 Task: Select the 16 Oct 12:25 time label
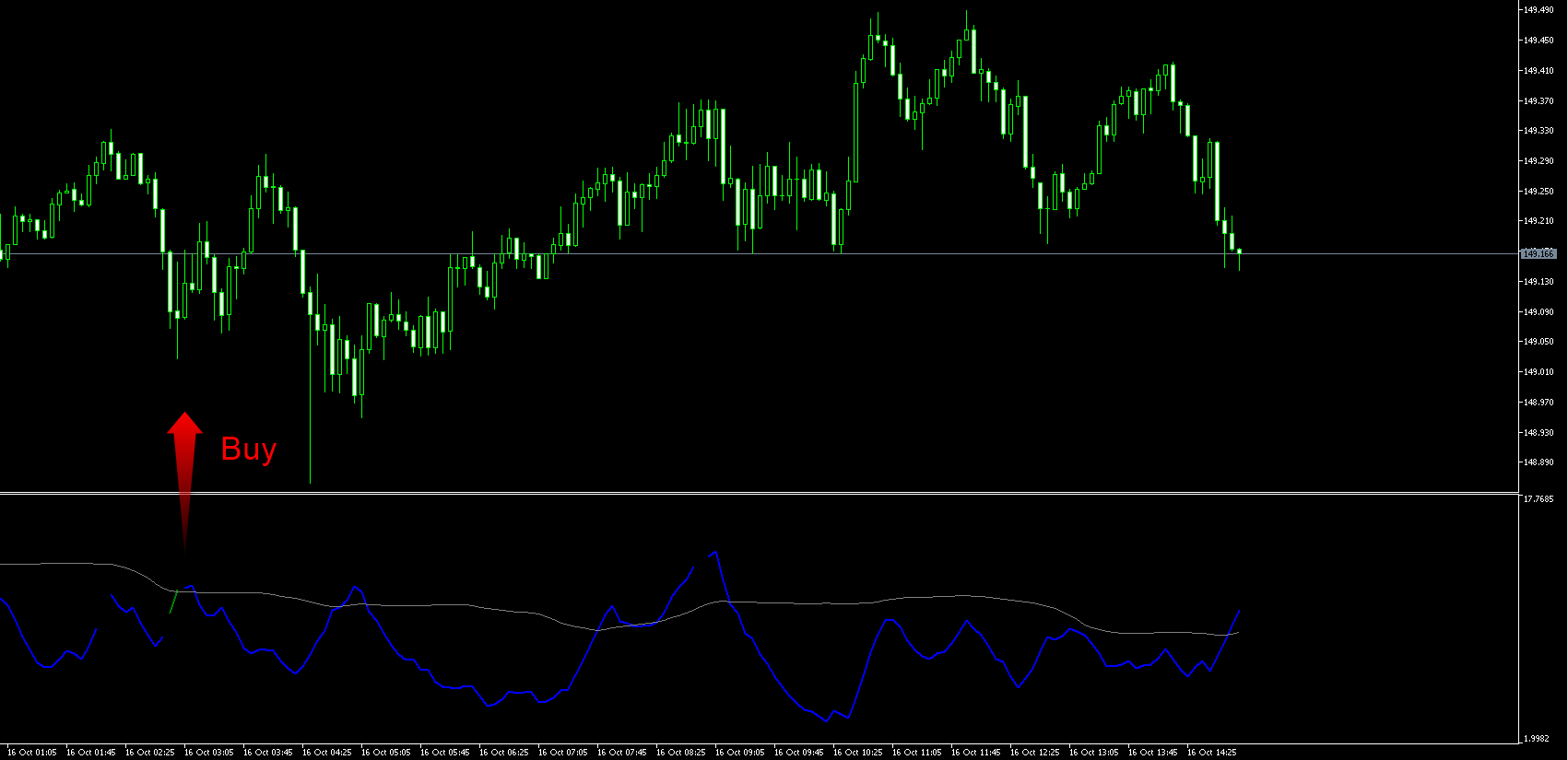click(1034, 753)
